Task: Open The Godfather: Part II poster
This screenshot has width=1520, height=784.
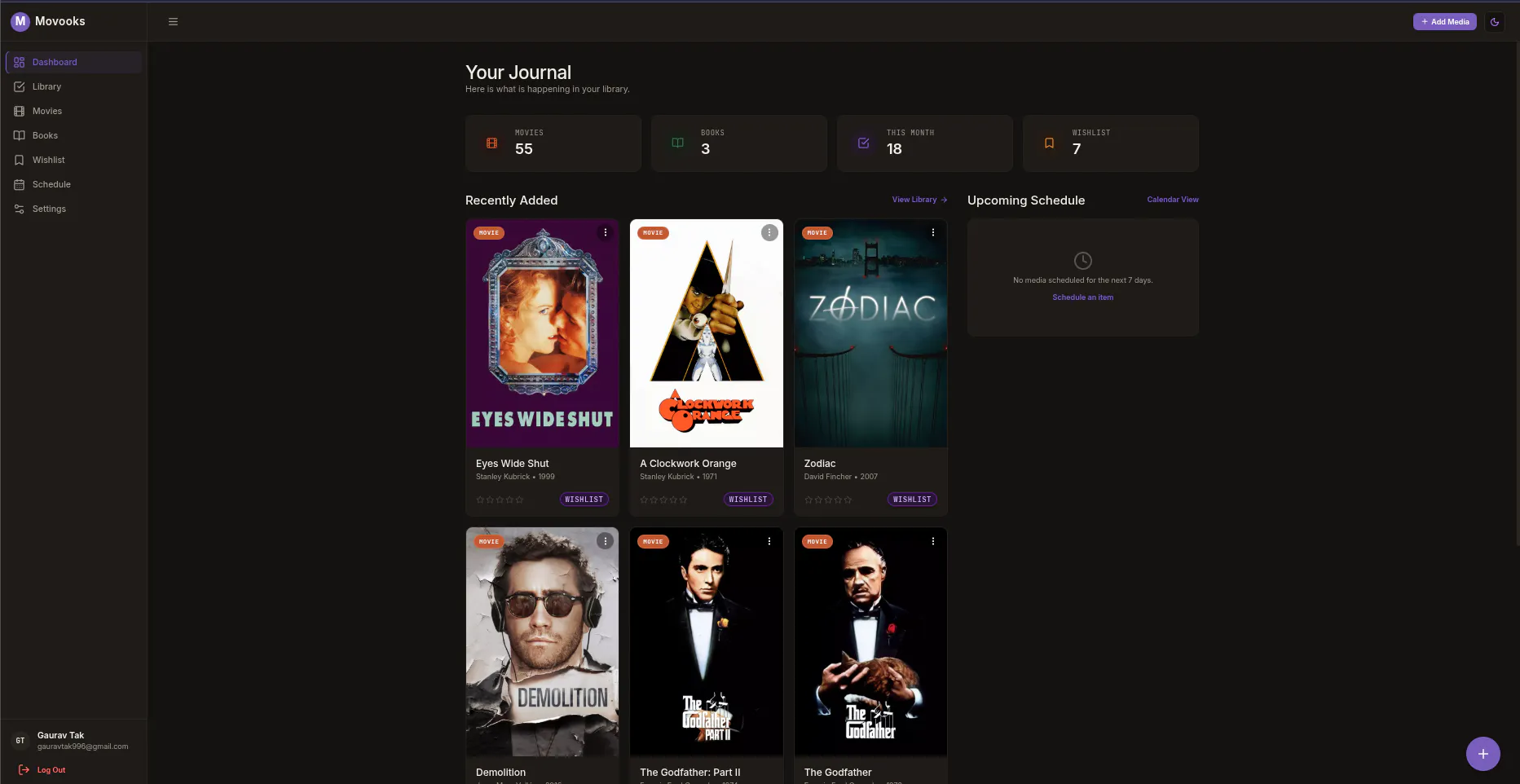Action: click(706, 642)
